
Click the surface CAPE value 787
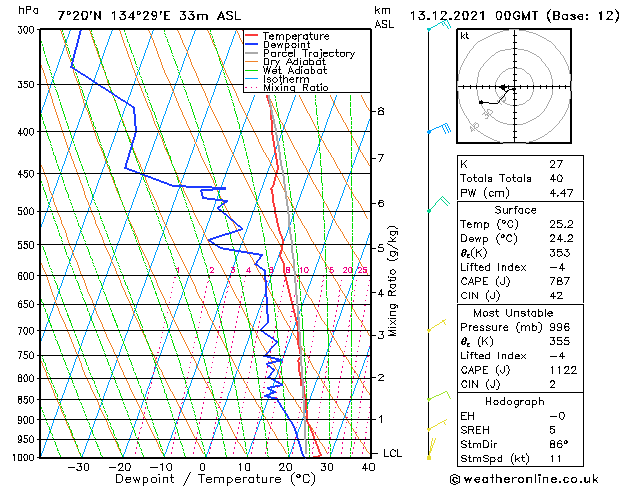tap(560, 281)
